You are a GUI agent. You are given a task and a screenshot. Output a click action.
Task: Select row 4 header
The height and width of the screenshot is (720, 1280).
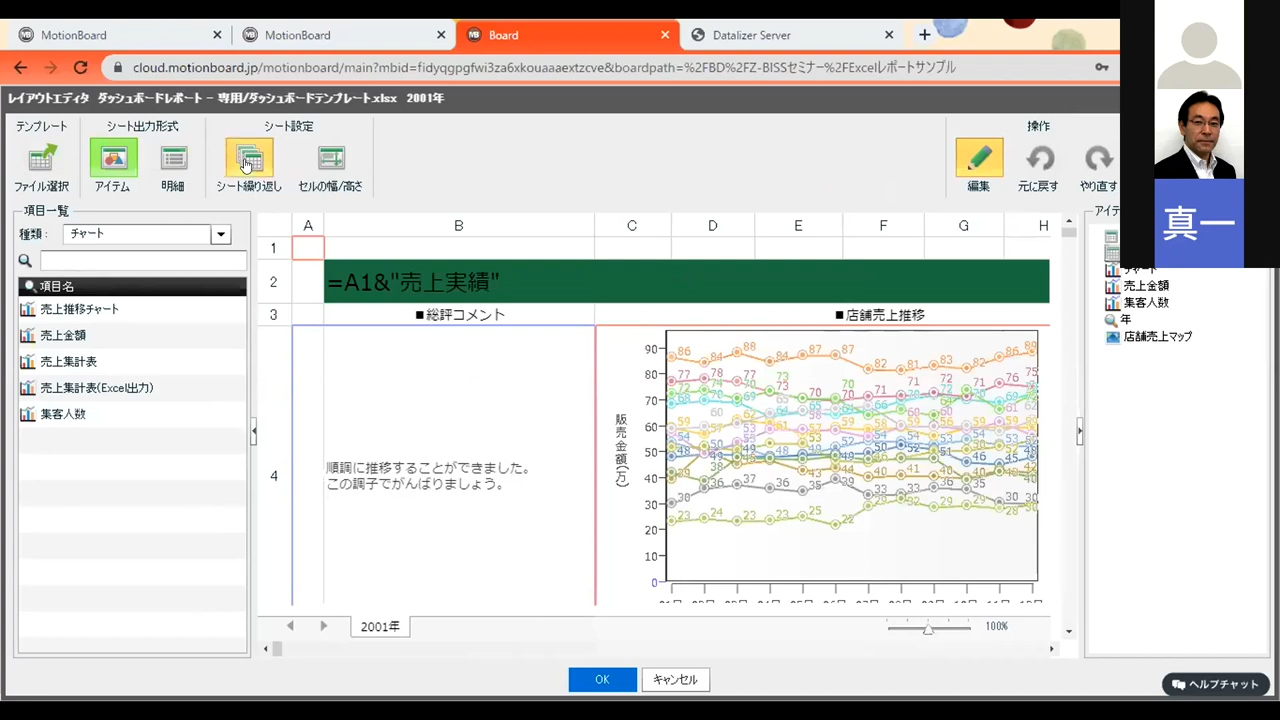[x=274, y=476]
